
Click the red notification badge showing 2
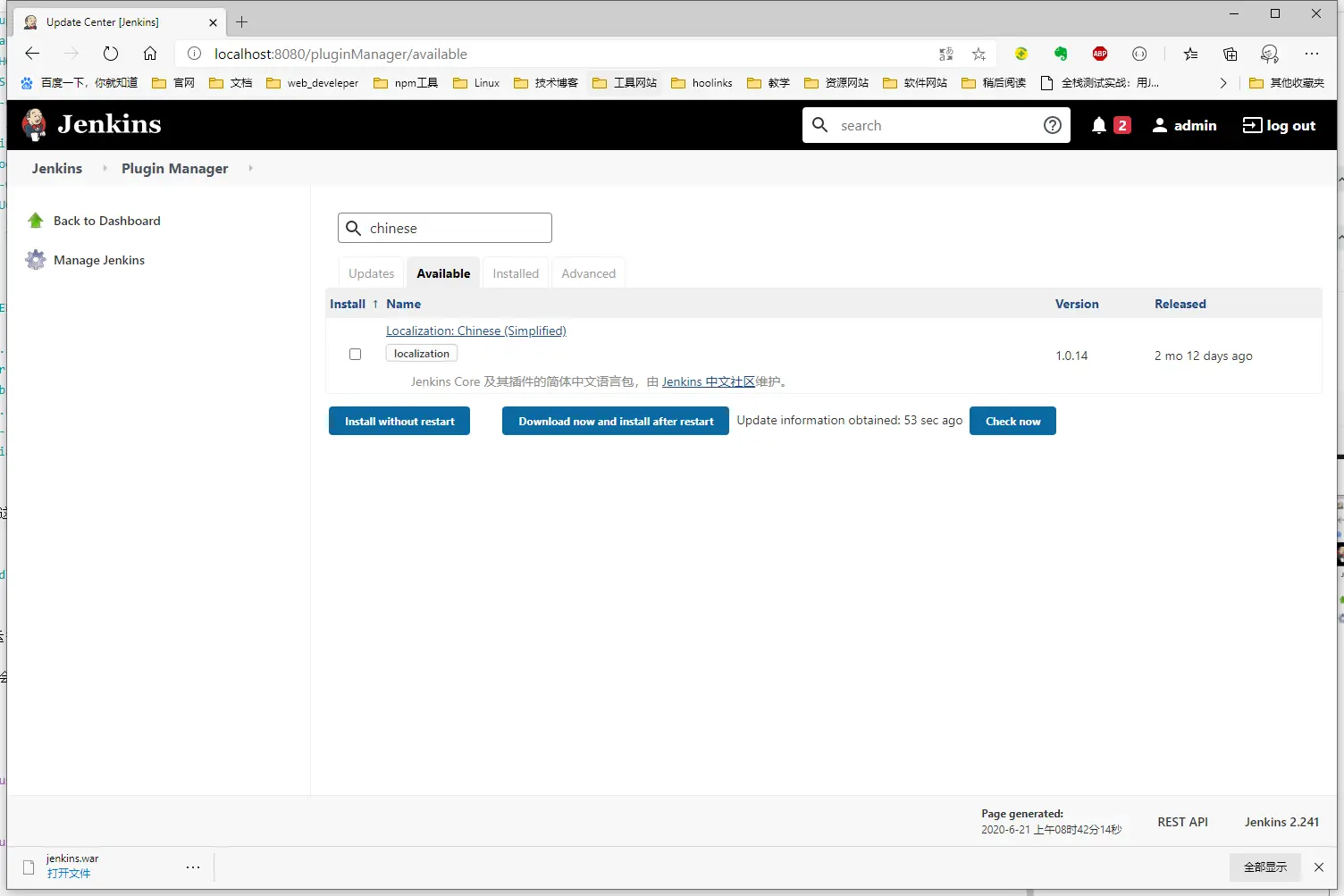pos(1122,125)
